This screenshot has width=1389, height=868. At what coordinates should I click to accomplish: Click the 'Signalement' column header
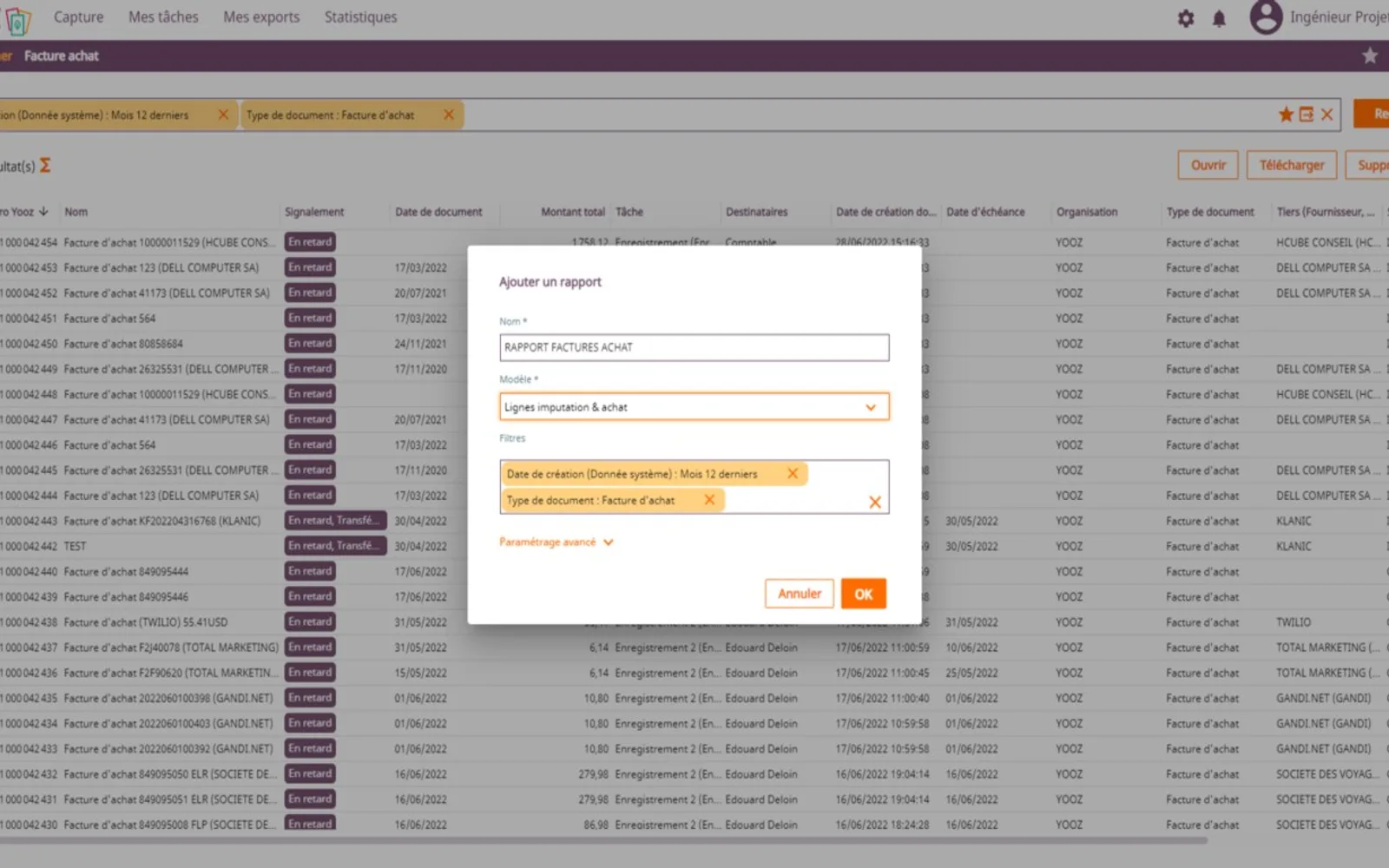click(314, 212)
